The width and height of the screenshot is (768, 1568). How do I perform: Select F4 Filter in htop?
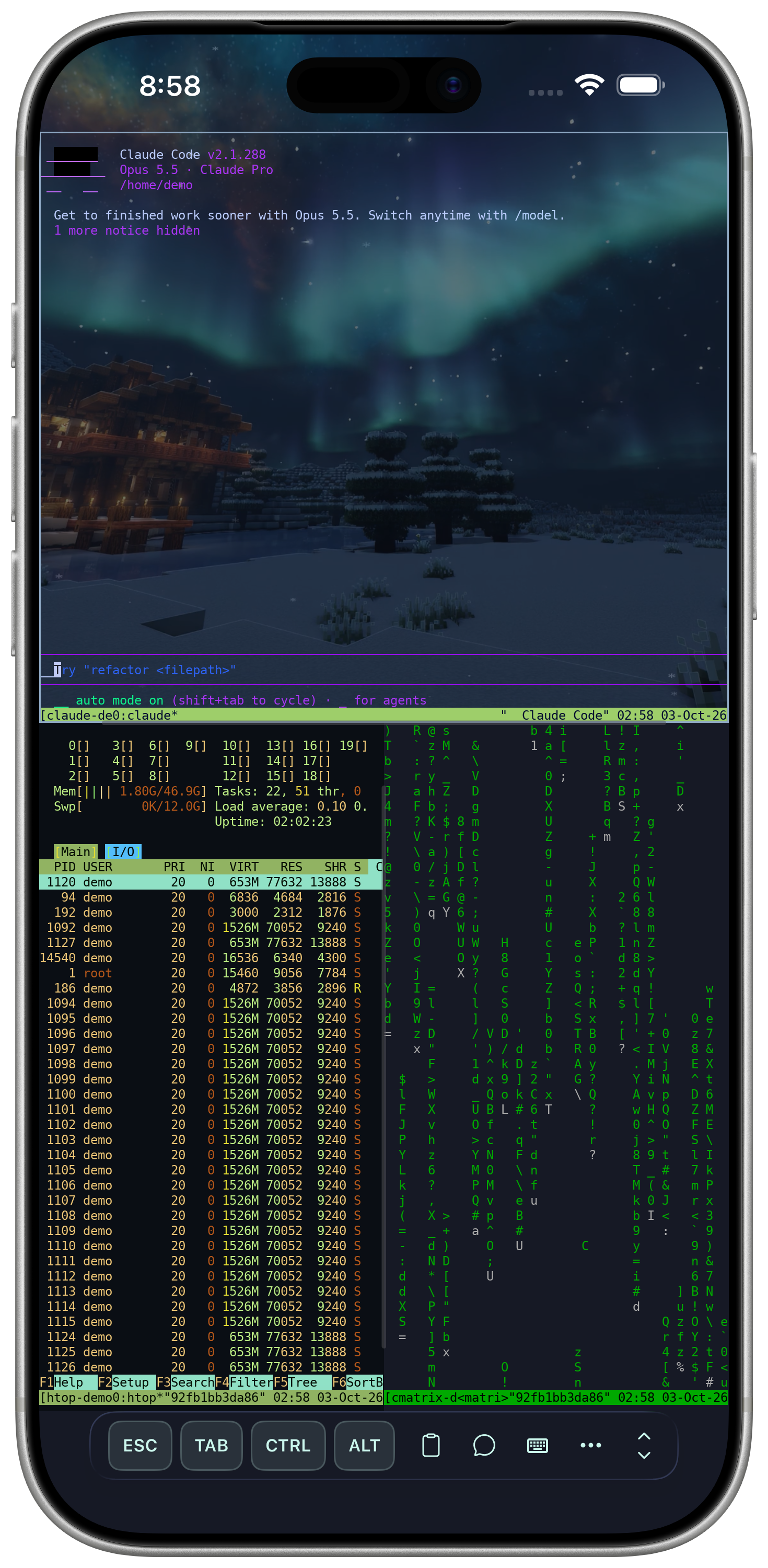coord(244,1382)
